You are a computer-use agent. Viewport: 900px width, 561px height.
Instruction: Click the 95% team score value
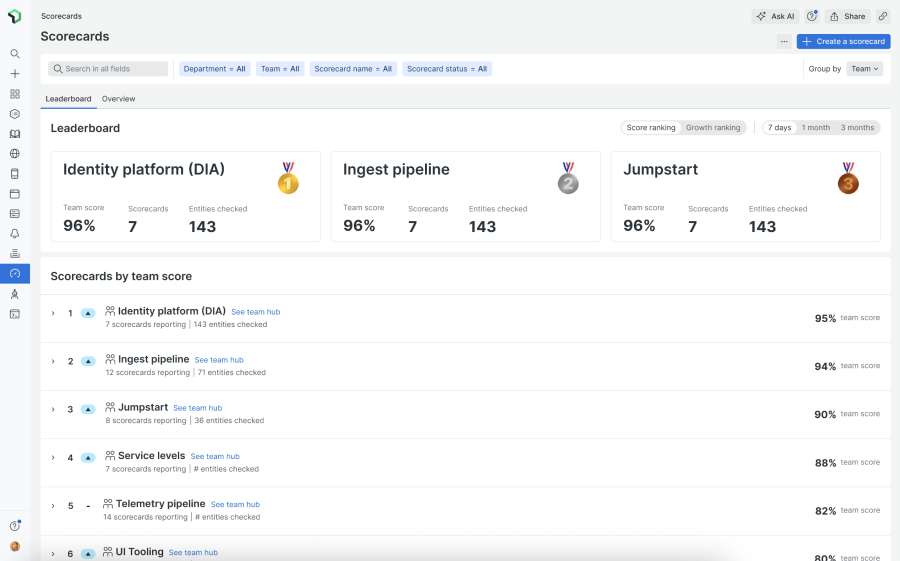(825, 318)
